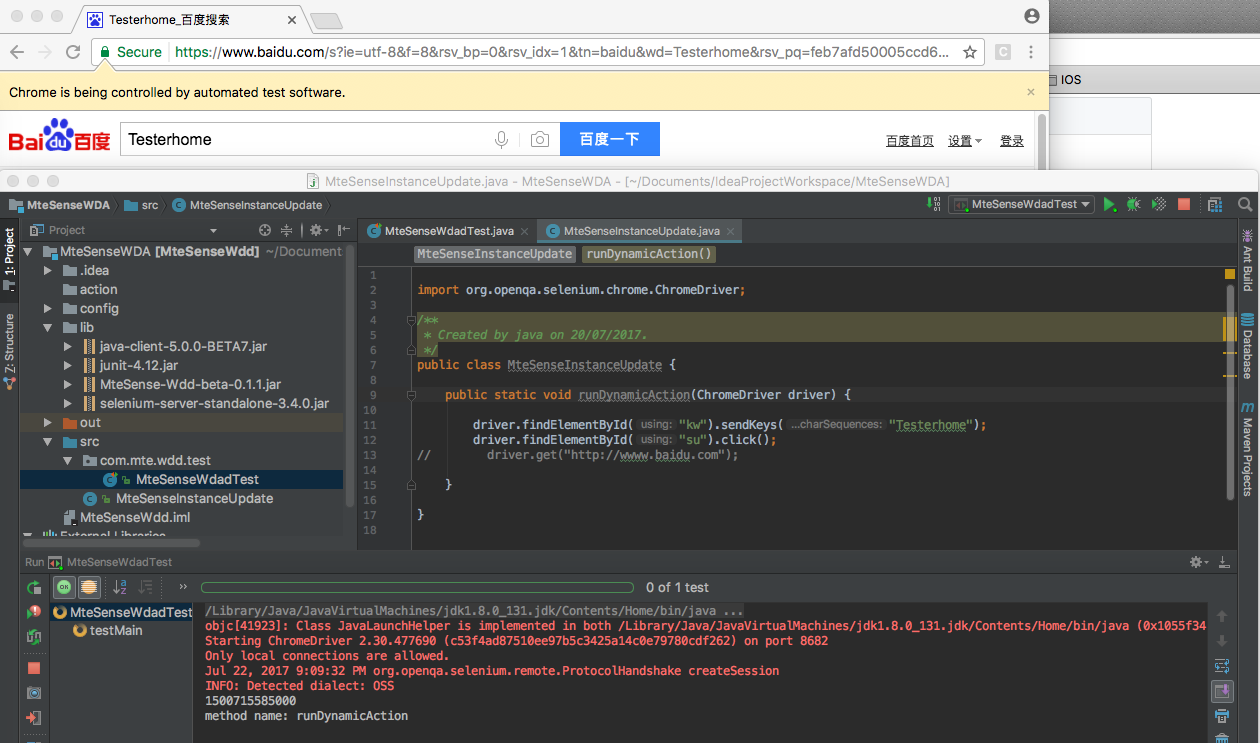The width and height of the screenshot is (1260, 743).
Task: Click the test progress bar in Run panel
Action: (417, 588)
